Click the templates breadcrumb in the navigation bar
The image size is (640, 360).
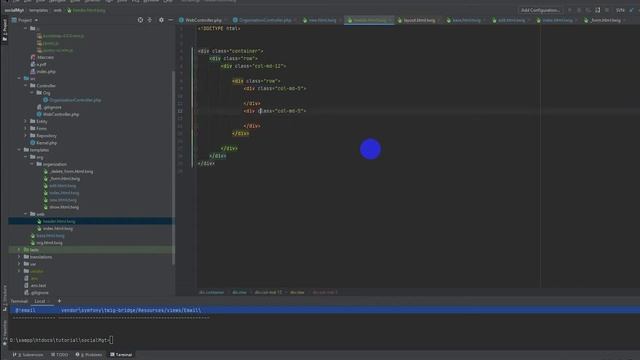(x=38, y=10)
